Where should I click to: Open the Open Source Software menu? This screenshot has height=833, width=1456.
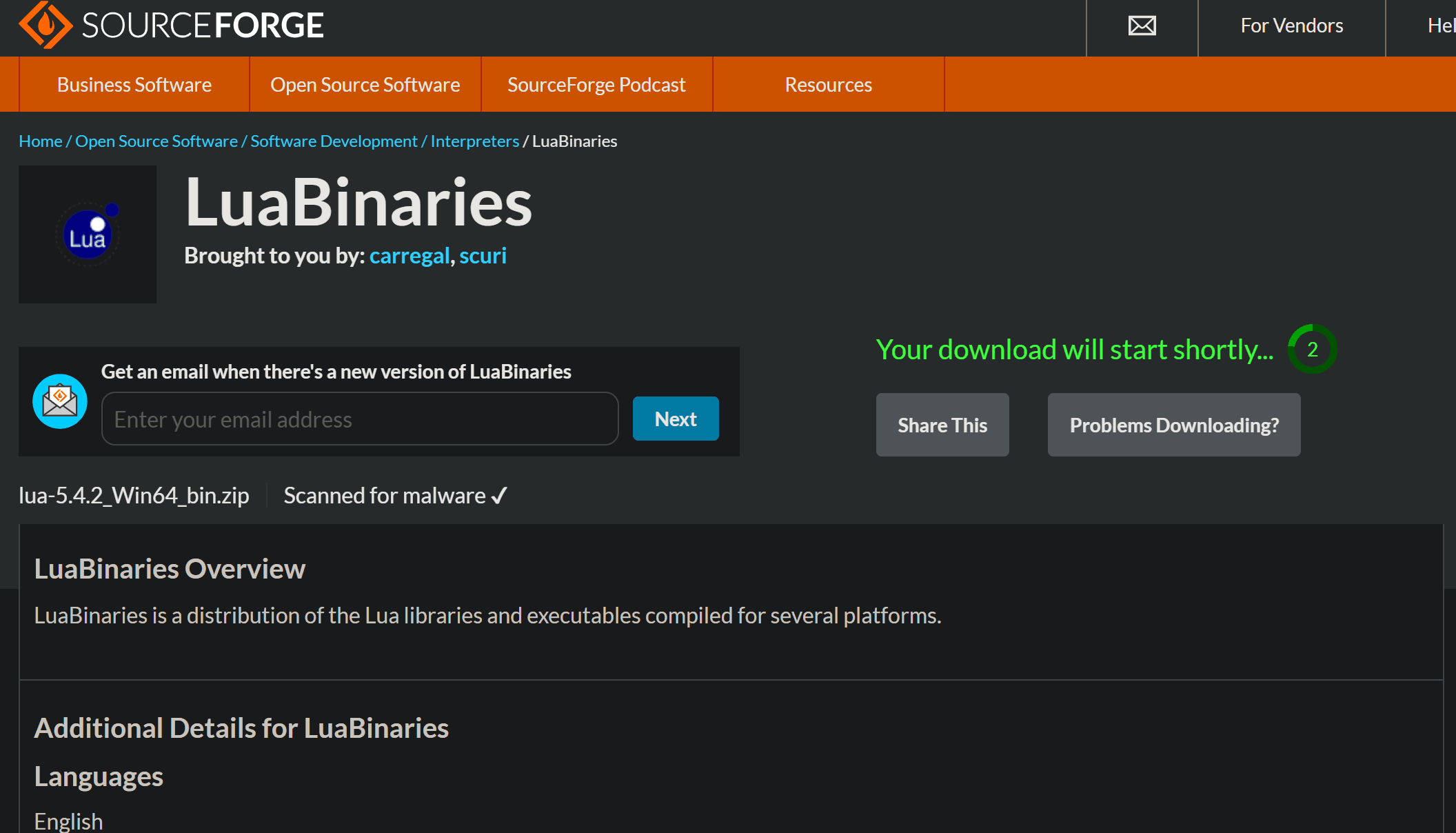click(365, 85)
